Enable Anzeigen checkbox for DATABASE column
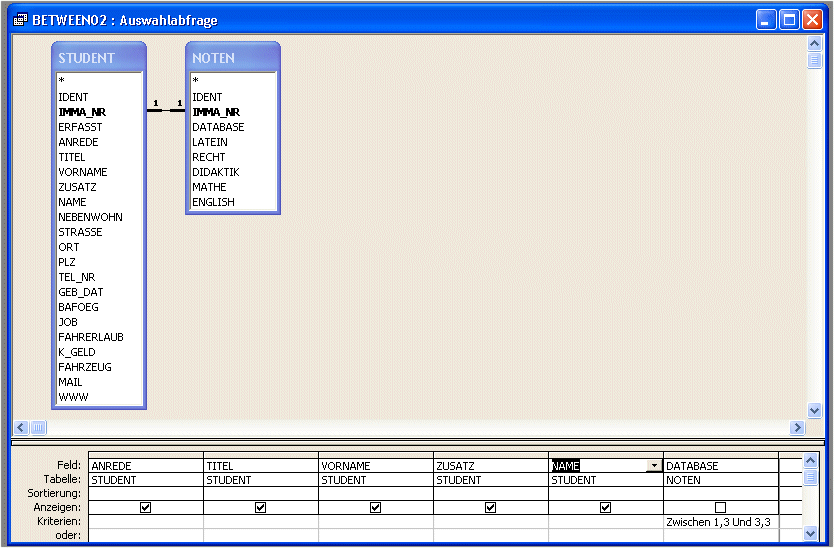The height and width of the screenshot is (548, 834). click(x=720, y=507)
